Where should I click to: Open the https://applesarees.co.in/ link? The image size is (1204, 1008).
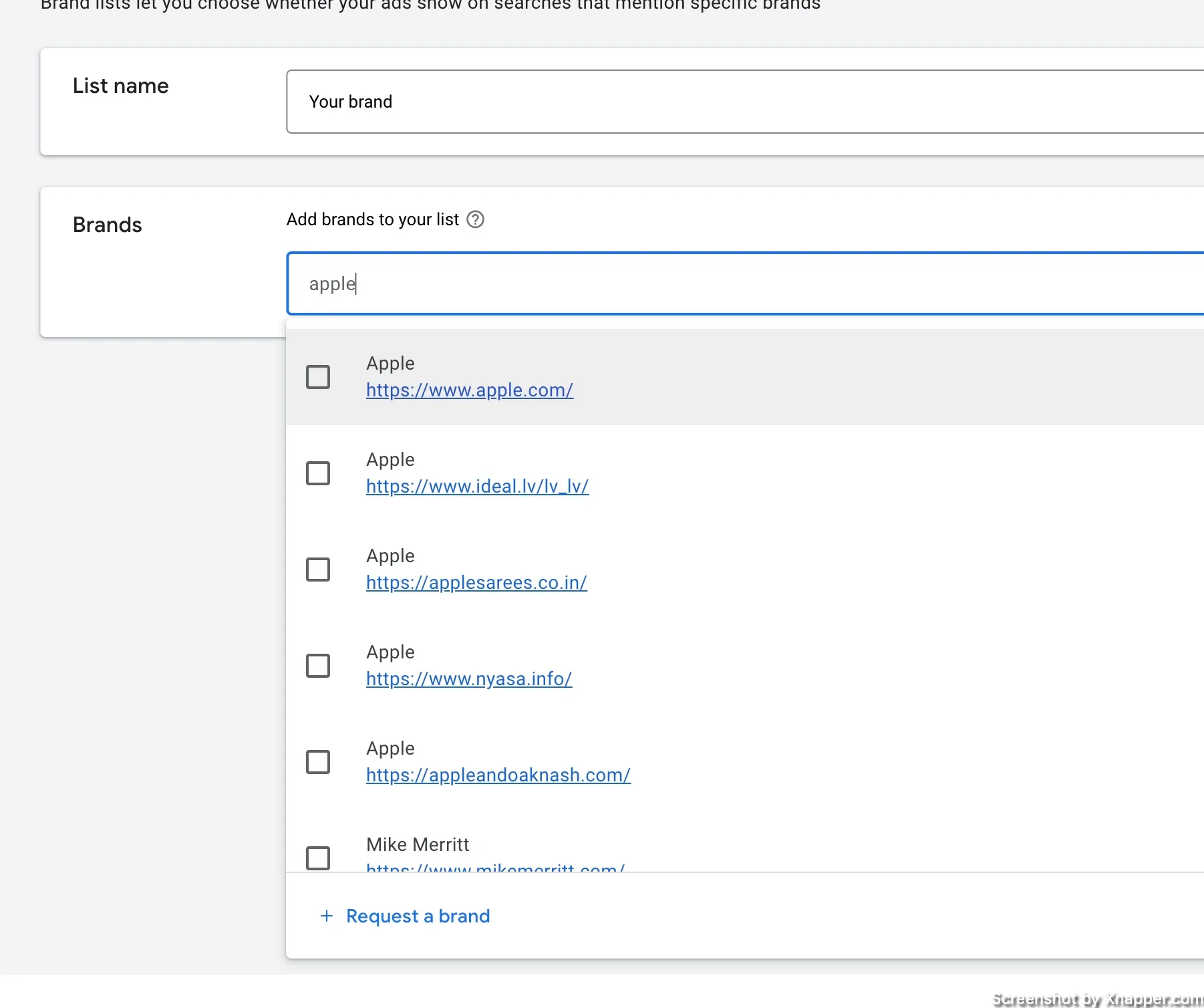476,583
